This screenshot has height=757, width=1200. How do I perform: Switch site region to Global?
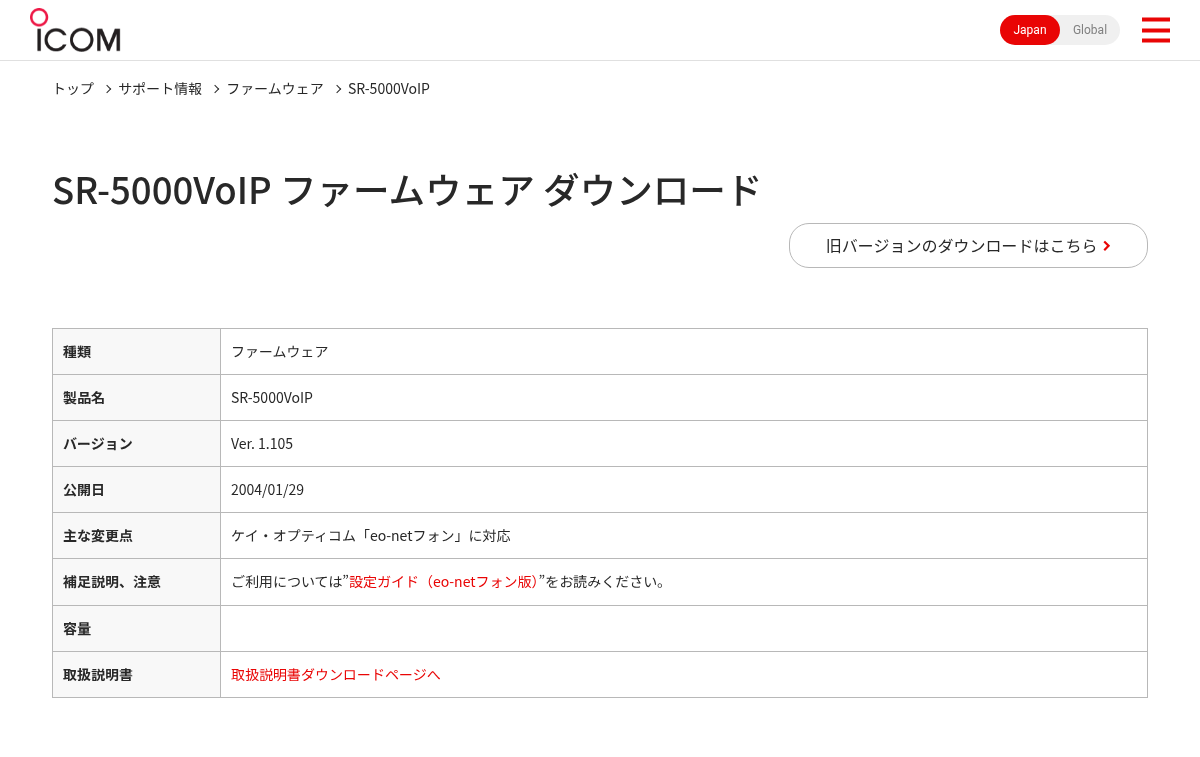point(1089,30)
